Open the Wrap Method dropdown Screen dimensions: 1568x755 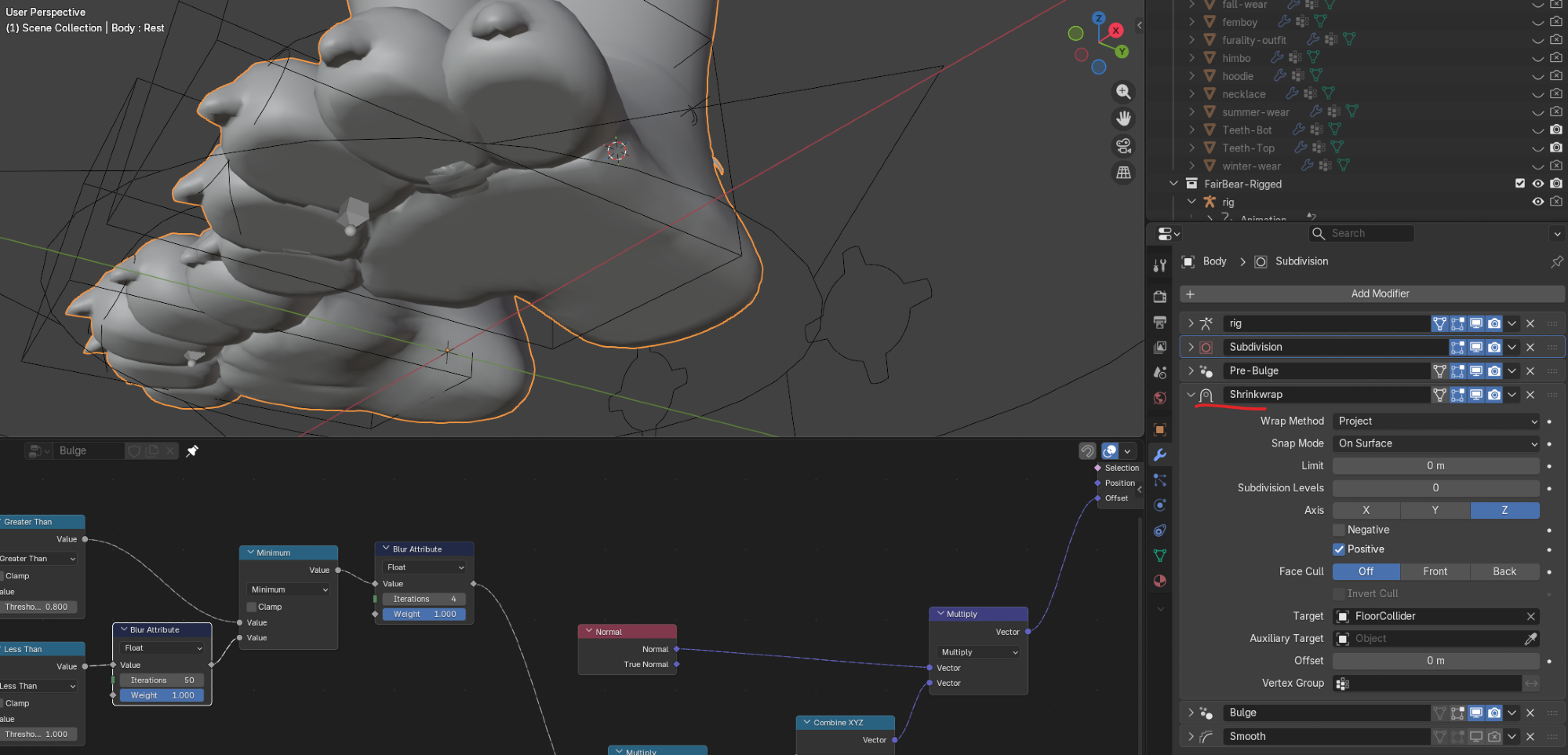[x=1435, y=421]
